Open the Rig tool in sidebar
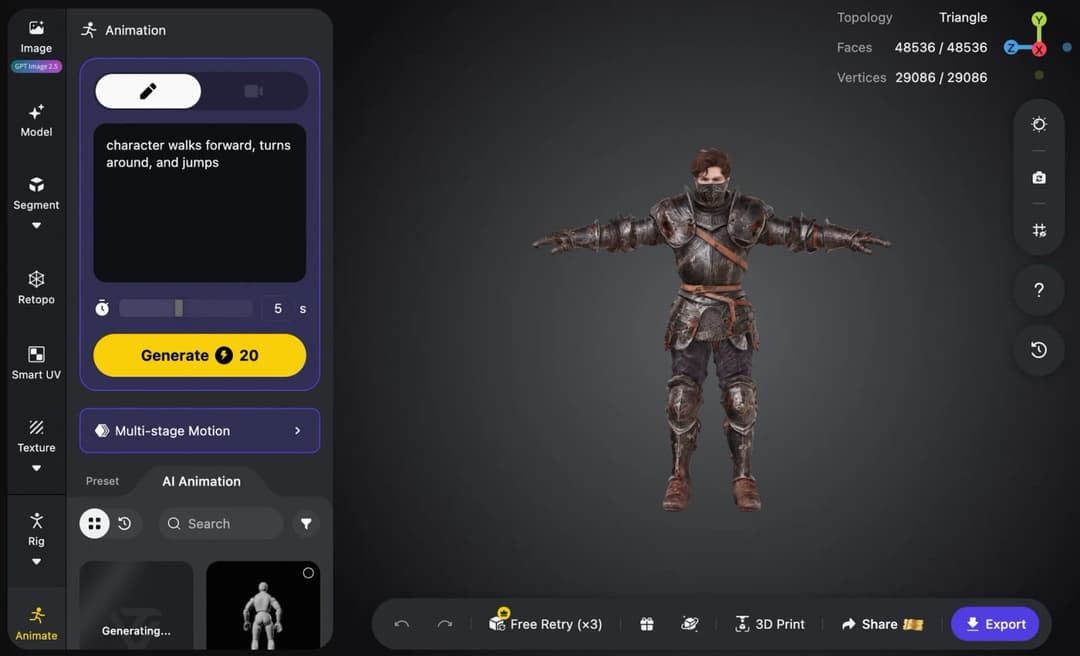This screenshot has height=656, width=1080. tap(36, 530)
